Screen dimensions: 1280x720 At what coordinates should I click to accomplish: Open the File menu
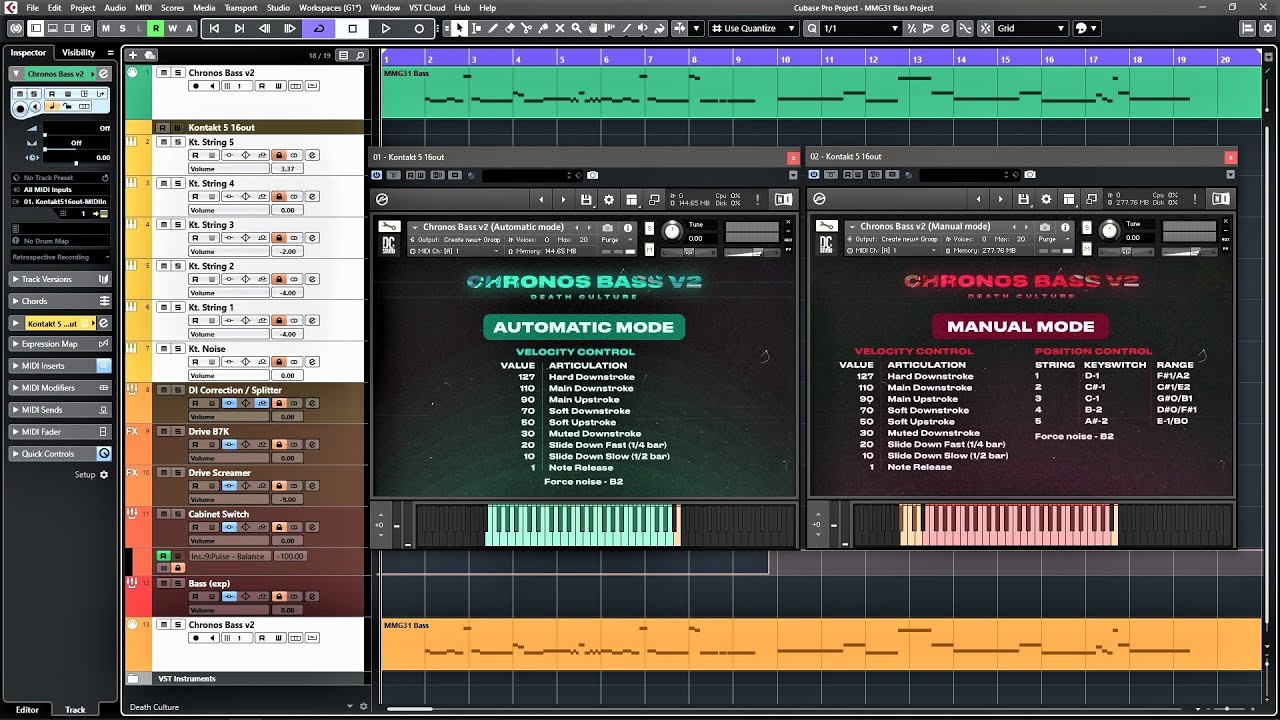point(33,7)
